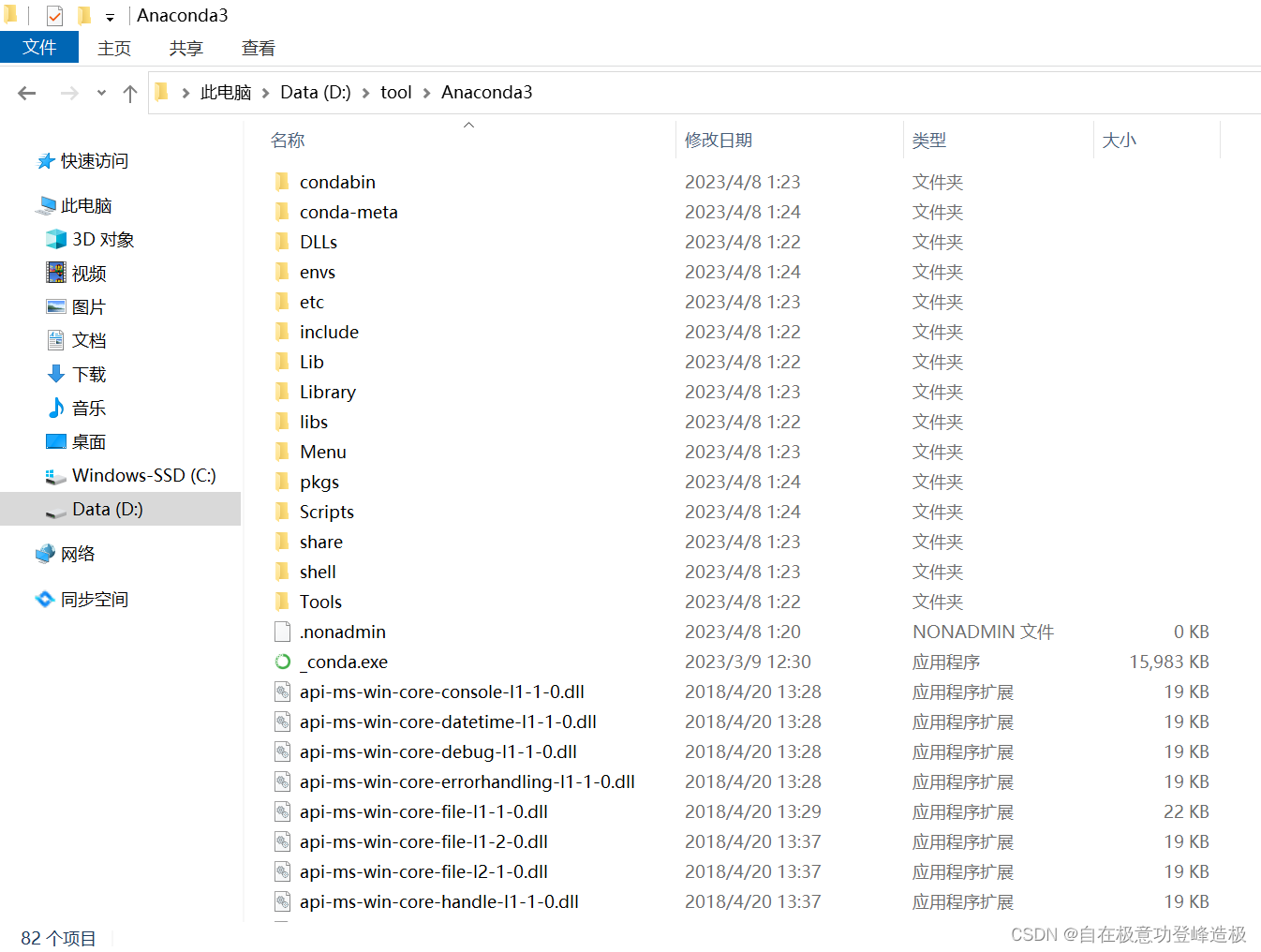Click the 文档 document icon in sidebar
Viewport: 1261px width, 952px height.
click(56, 340)
